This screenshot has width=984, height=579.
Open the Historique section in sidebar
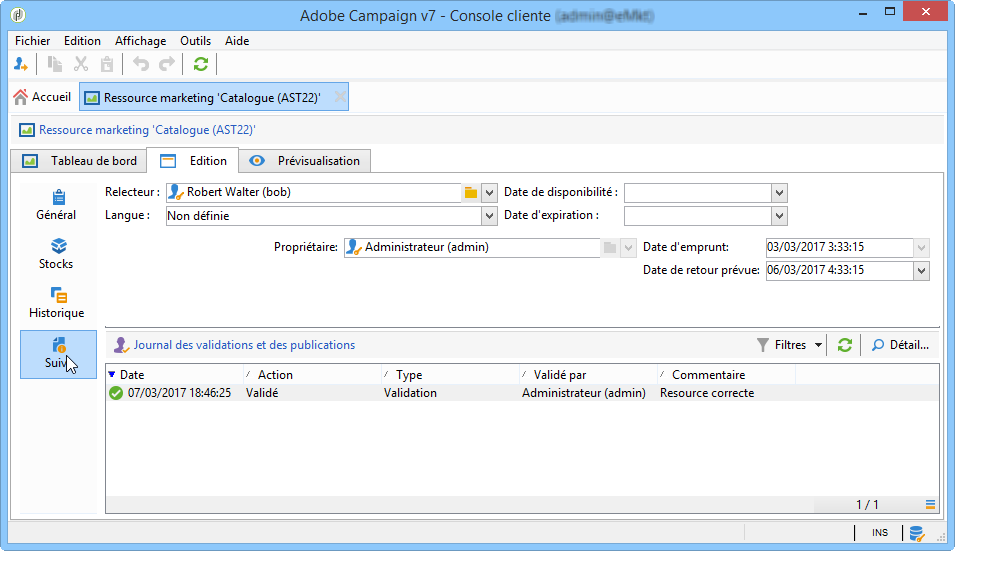(x=56, y=303)
